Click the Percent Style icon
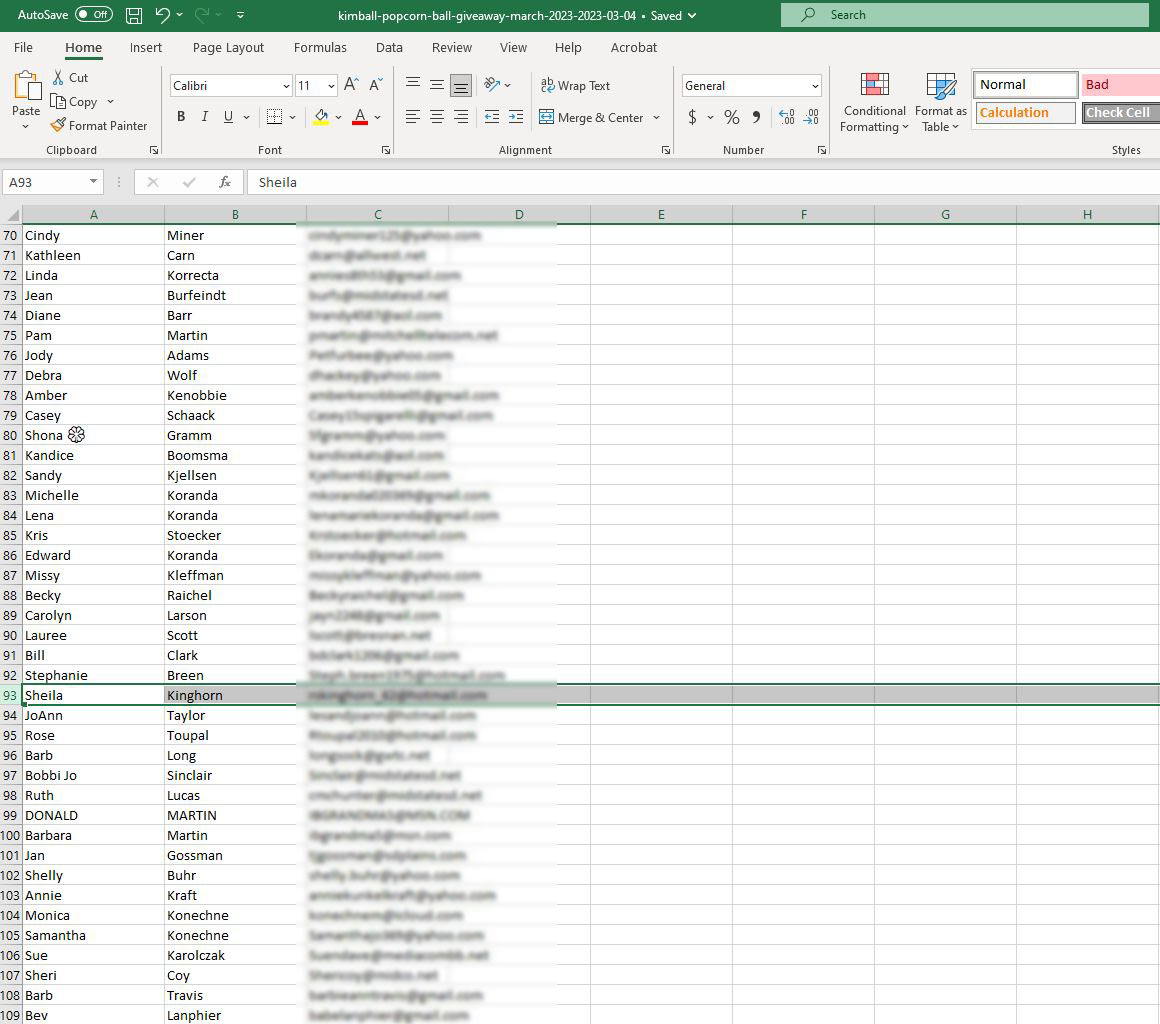The width and height of the screenshot is (1160, 1024). click(732, 117)
